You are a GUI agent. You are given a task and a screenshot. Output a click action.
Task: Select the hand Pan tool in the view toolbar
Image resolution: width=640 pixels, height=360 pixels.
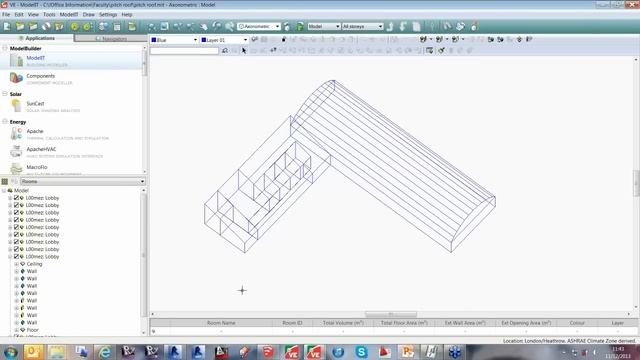click(203, 27)
